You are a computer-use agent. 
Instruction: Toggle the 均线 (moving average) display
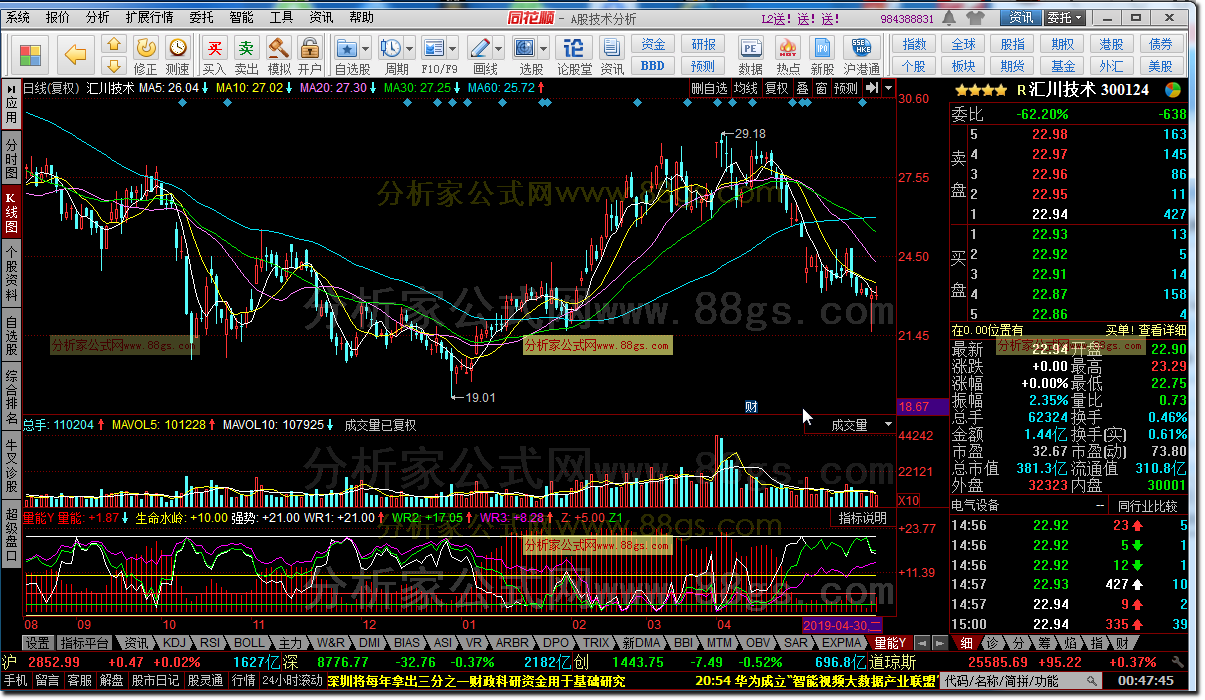pos(746,88)
